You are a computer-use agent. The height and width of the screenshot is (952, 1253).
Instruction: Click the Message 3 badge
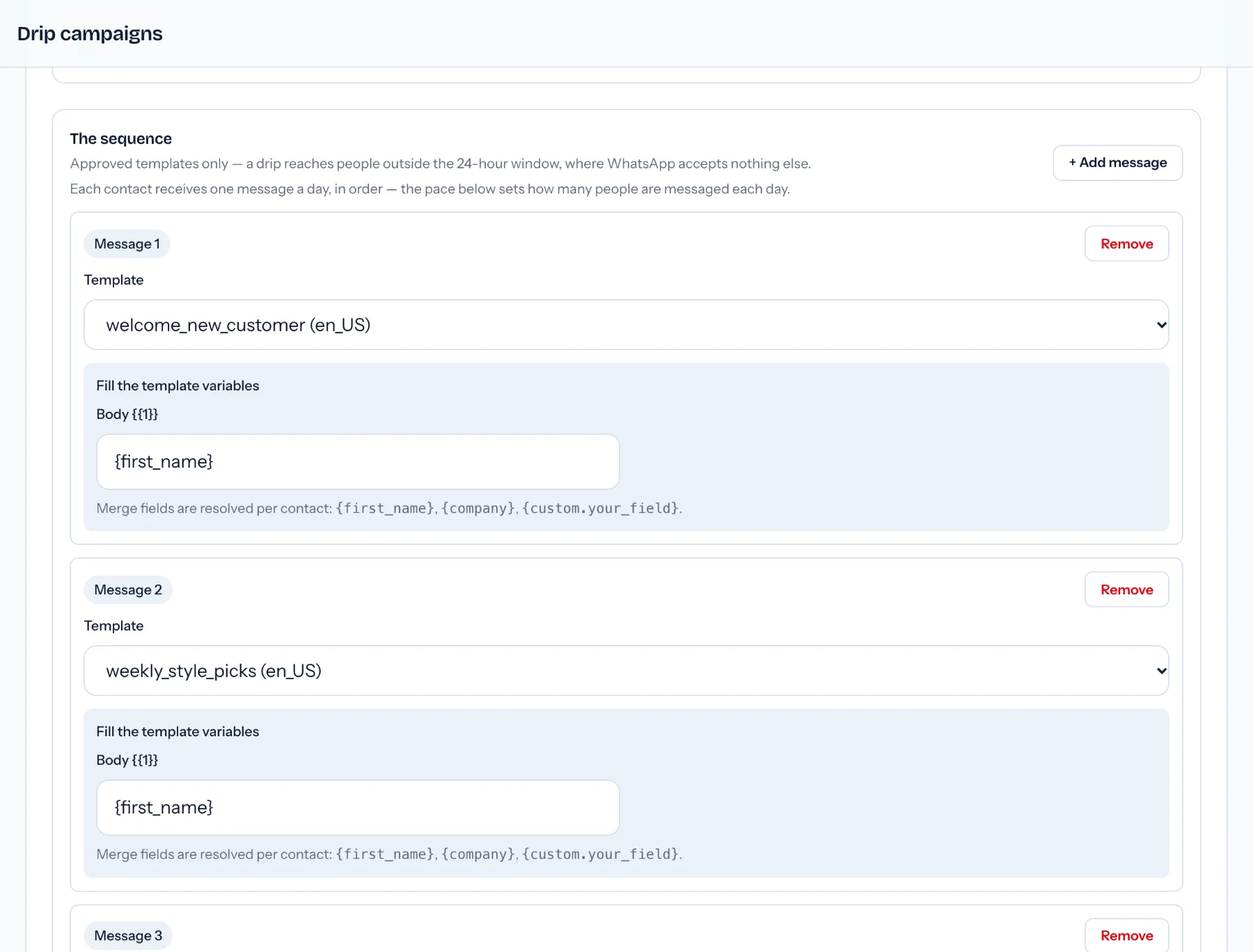coord(128,936)
